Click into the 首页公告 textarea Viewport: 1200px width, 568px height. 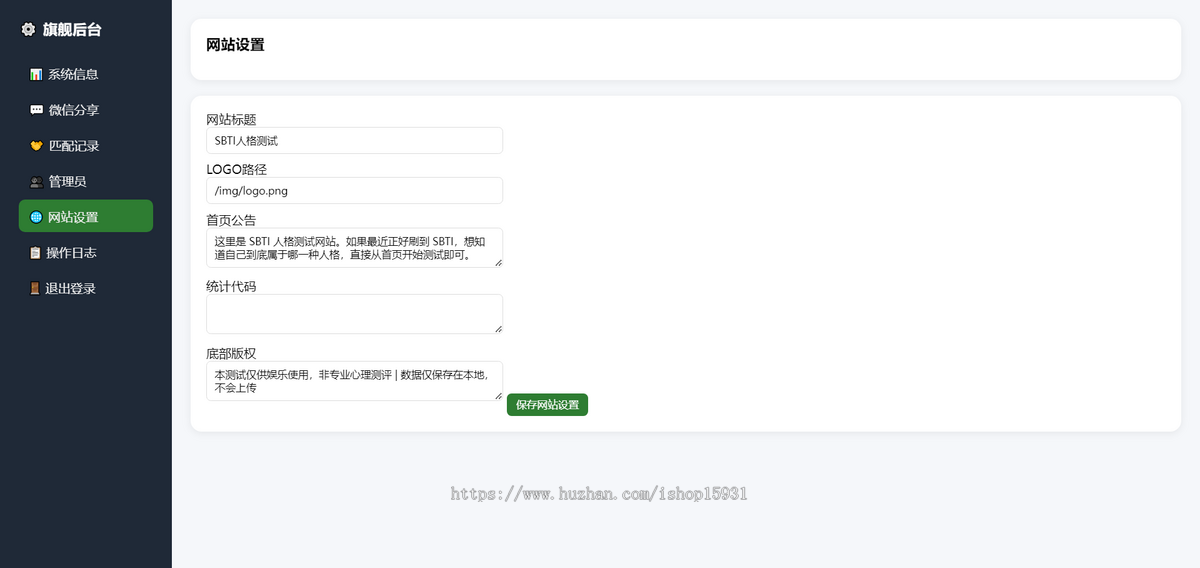354,248
